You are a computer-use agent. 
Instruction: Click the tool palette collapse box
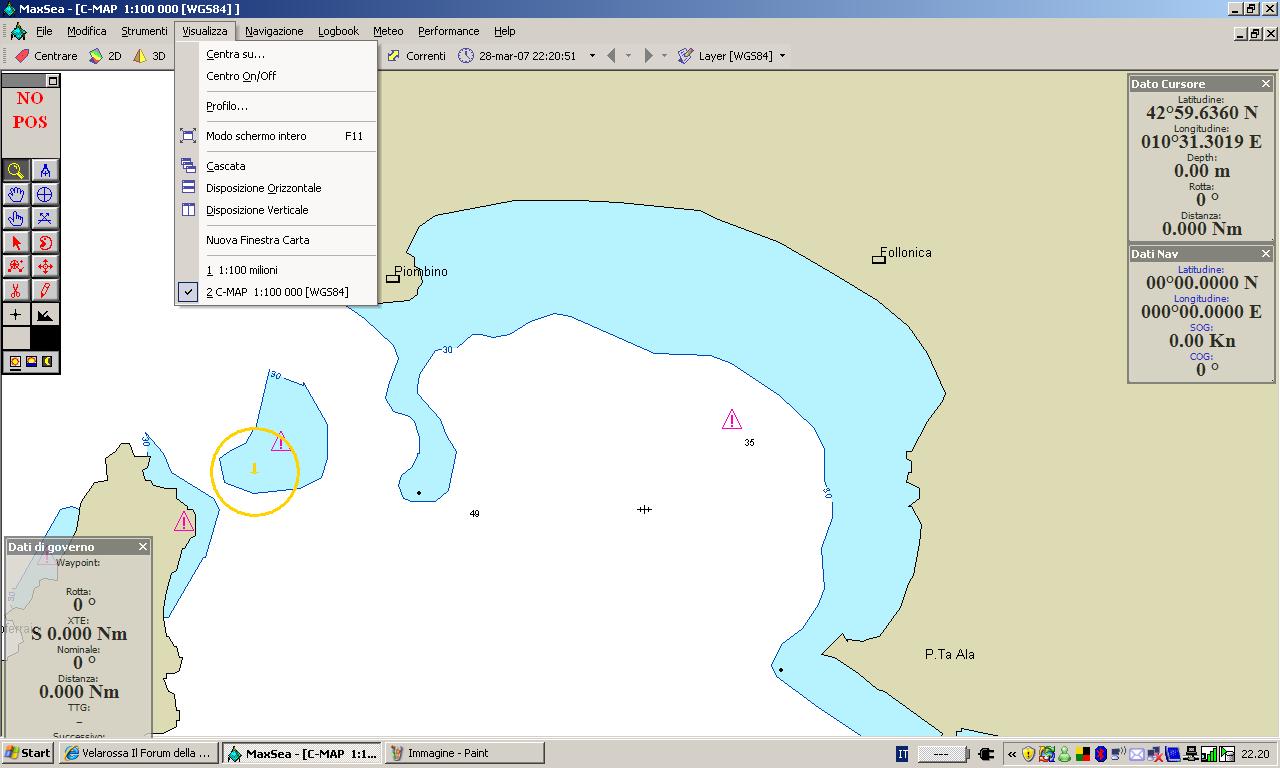pyautogui.click(x=53, y=81)
